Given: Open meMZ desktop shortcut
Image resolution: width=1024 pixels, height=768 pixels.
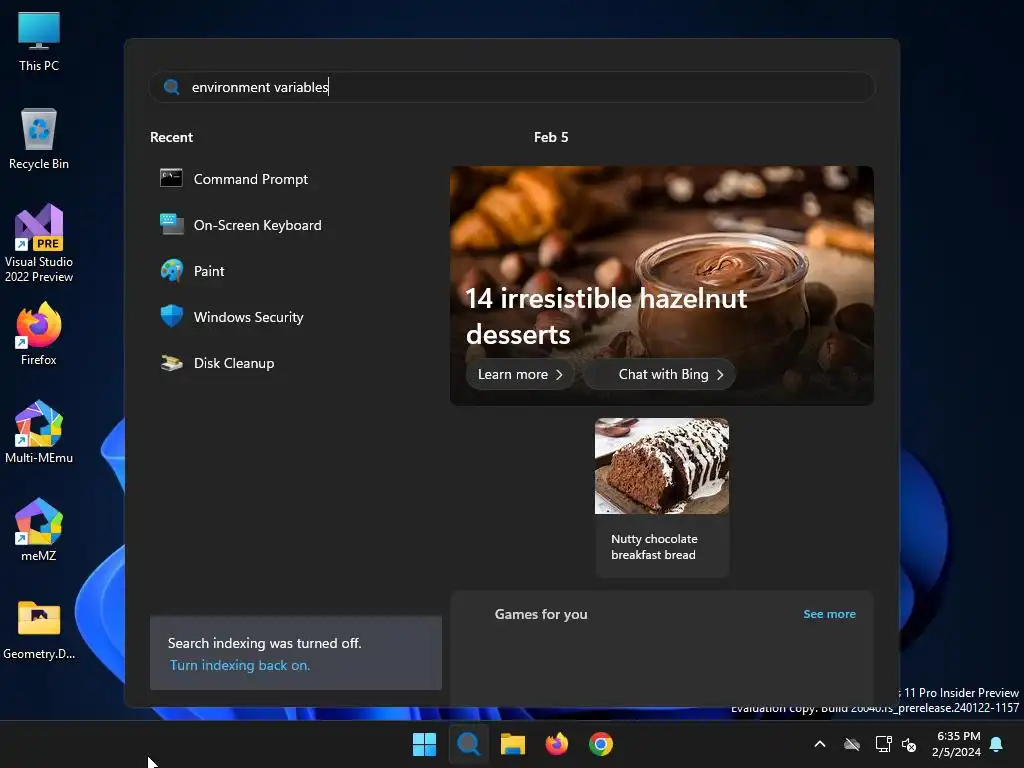Looking at the screenshot, I should (x=39, y=530).
